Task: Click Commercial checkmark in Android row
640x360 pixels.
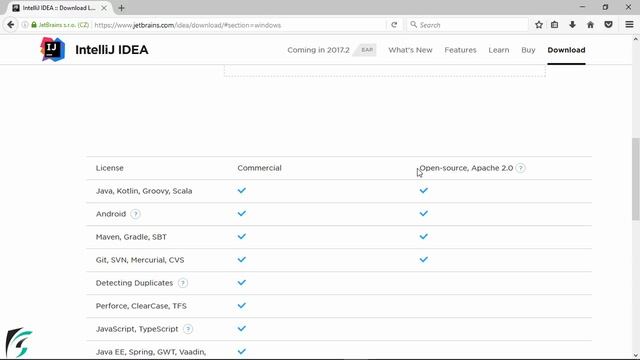Action: coord(242,213)
